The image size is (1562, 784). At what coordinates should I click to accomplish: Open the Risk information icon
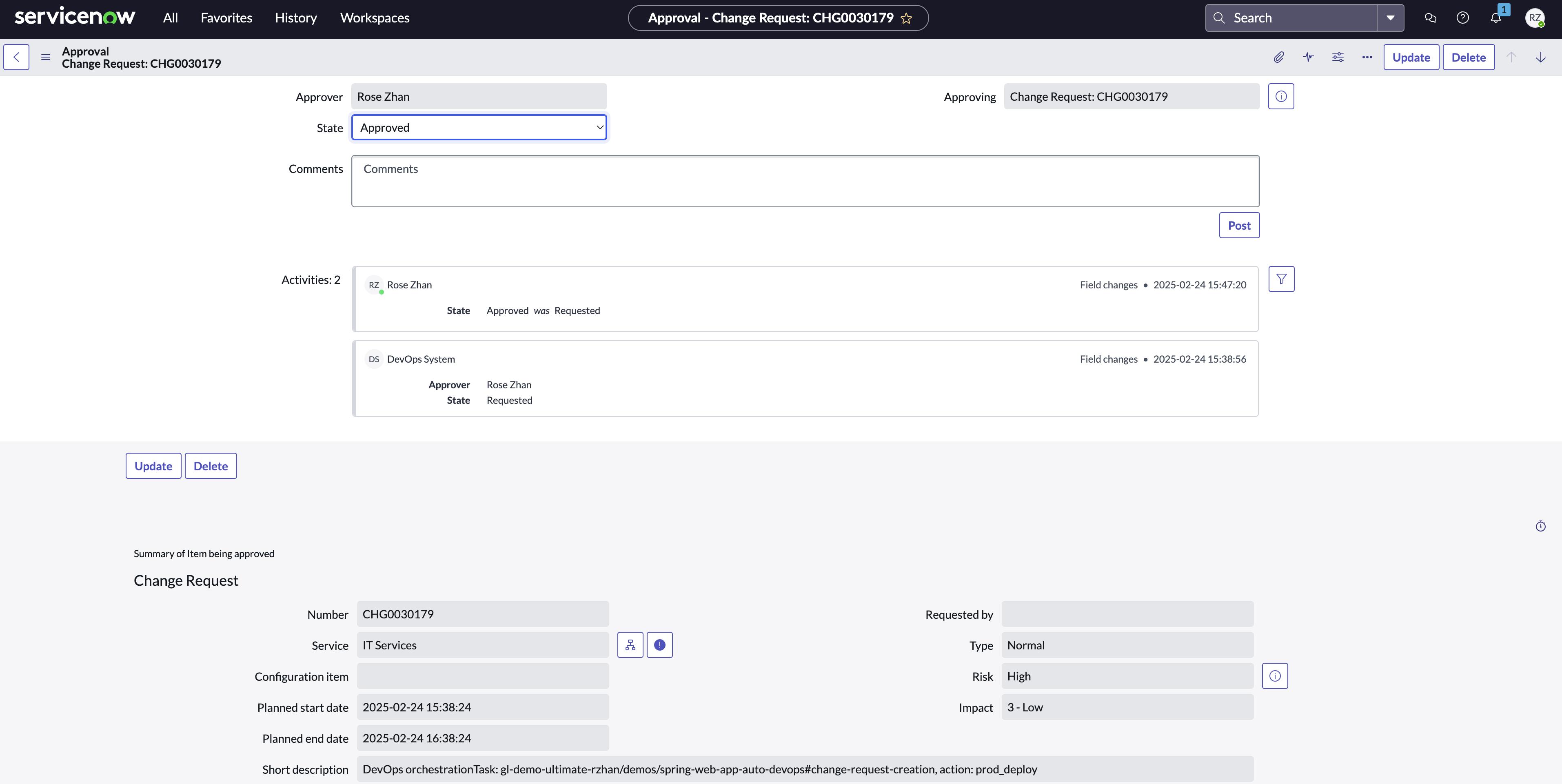(1275, 675)
